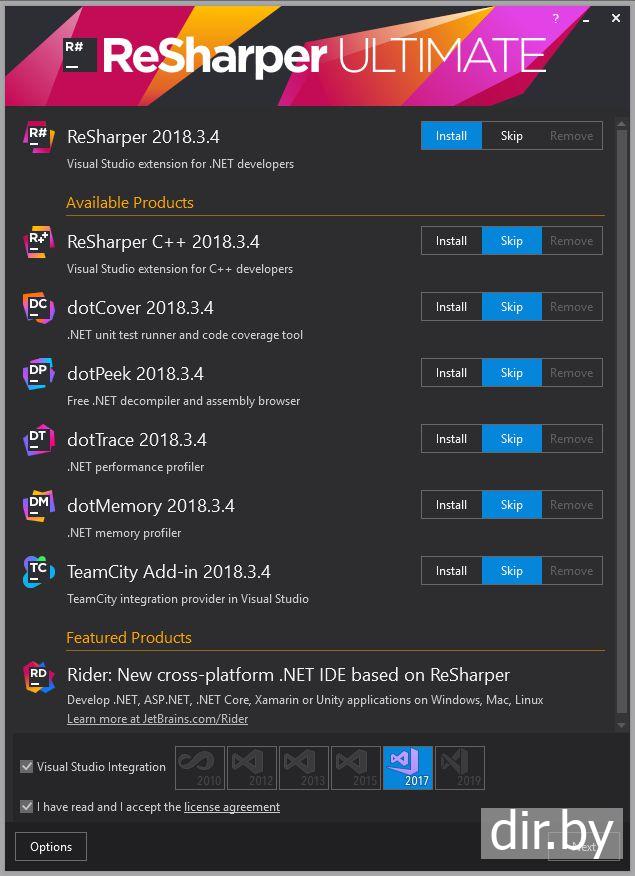Open the Learn more at JetBrains.com/Rider link
Viewport: 635px width, 876px height.
click(x=157, y=719)
